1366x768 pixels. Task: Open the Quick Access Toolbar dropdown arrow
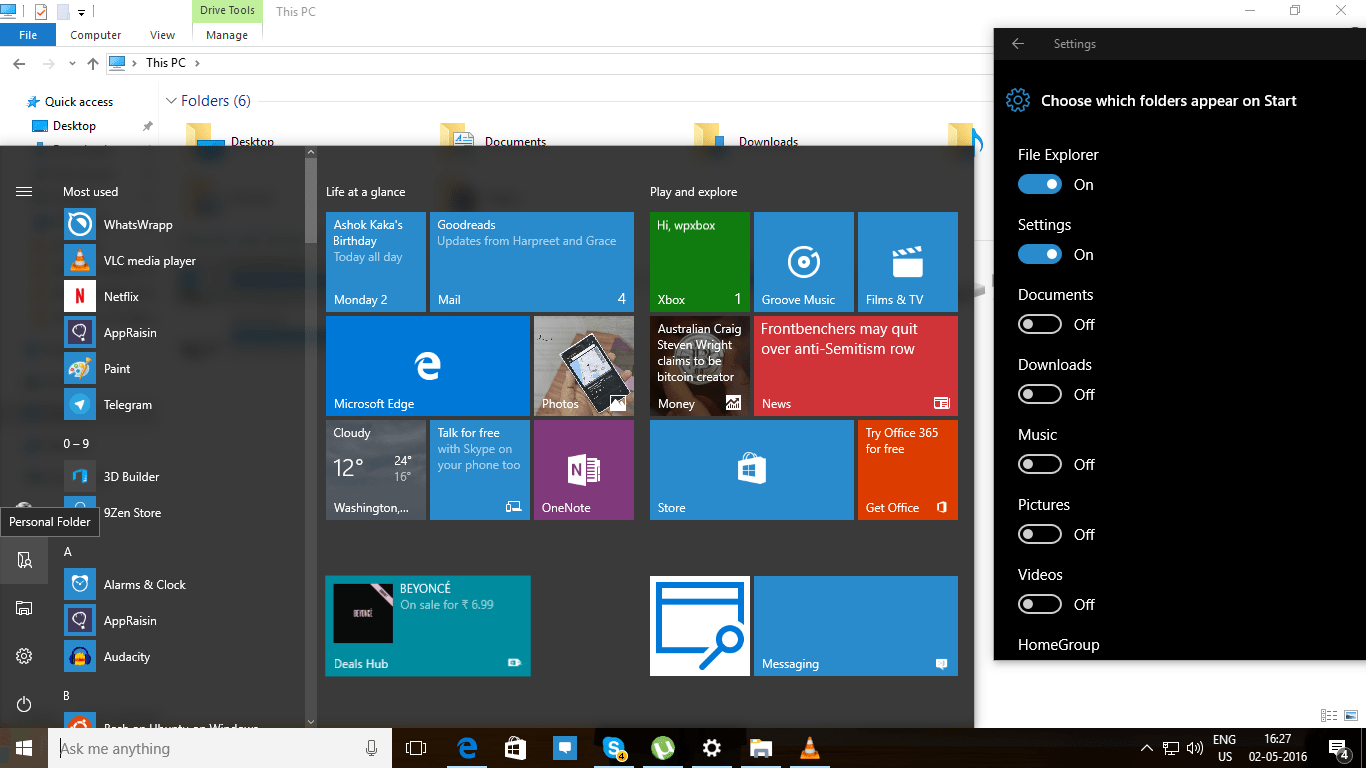(x=82, y=12)
